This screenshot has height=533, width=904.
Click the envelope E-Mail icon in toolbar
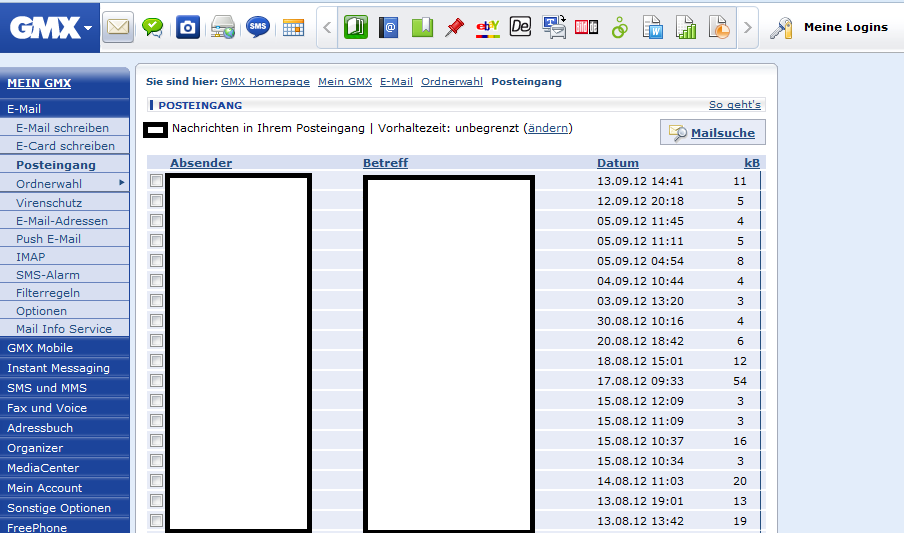(119, 27)
